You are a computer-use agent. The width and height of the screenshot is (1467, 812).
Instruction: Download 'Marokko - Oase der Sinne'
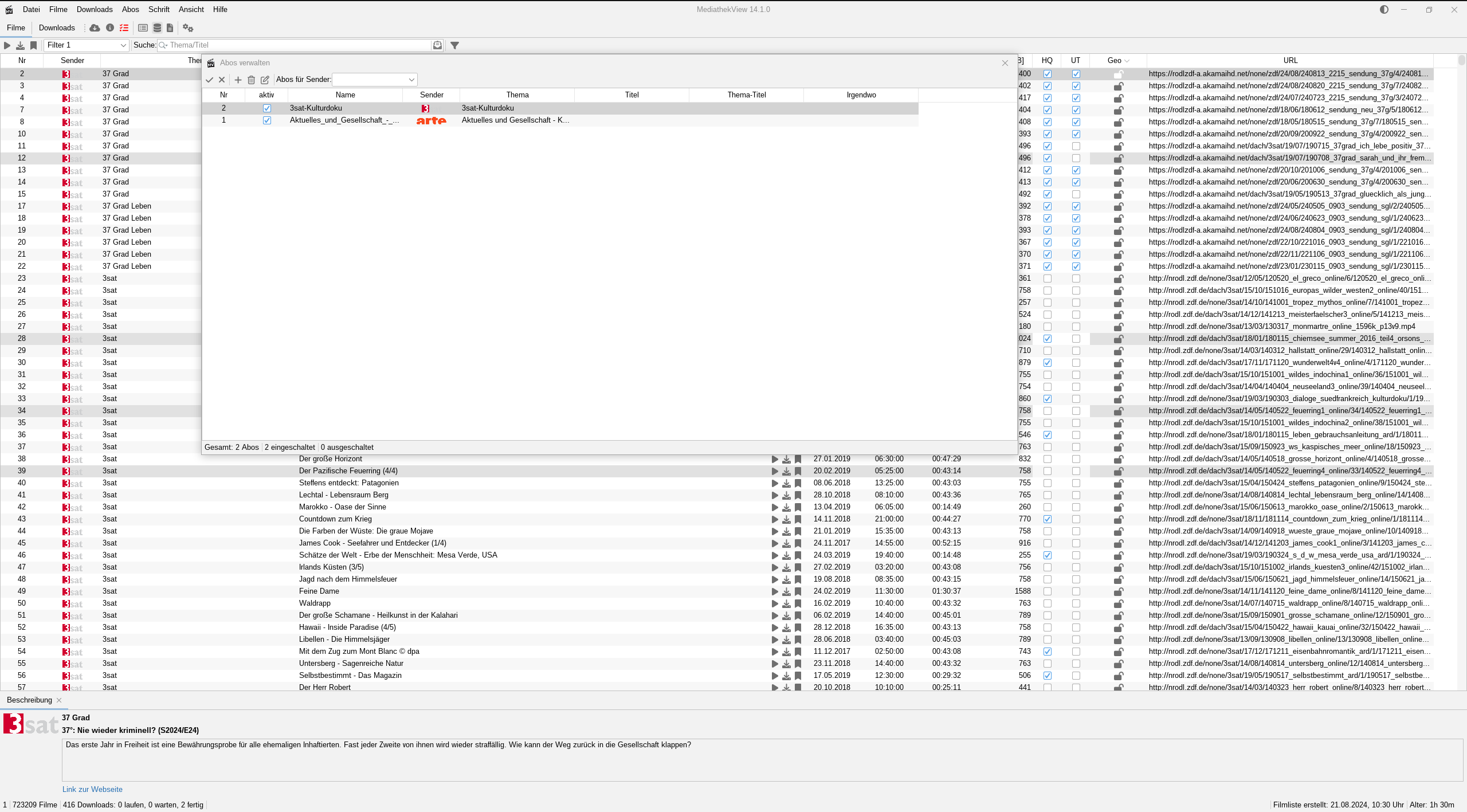click(786, 507)
